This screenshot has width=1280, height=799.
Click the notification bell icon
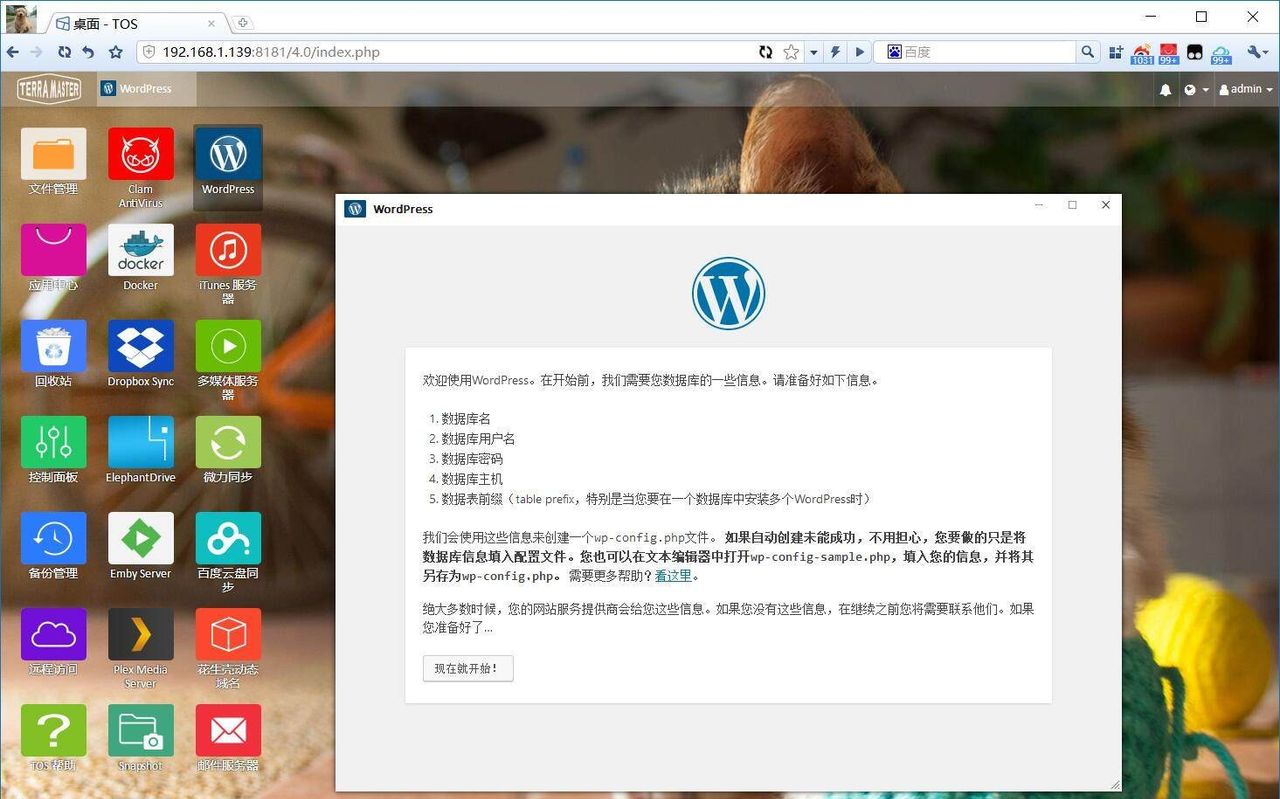[x=1165, y=89]
